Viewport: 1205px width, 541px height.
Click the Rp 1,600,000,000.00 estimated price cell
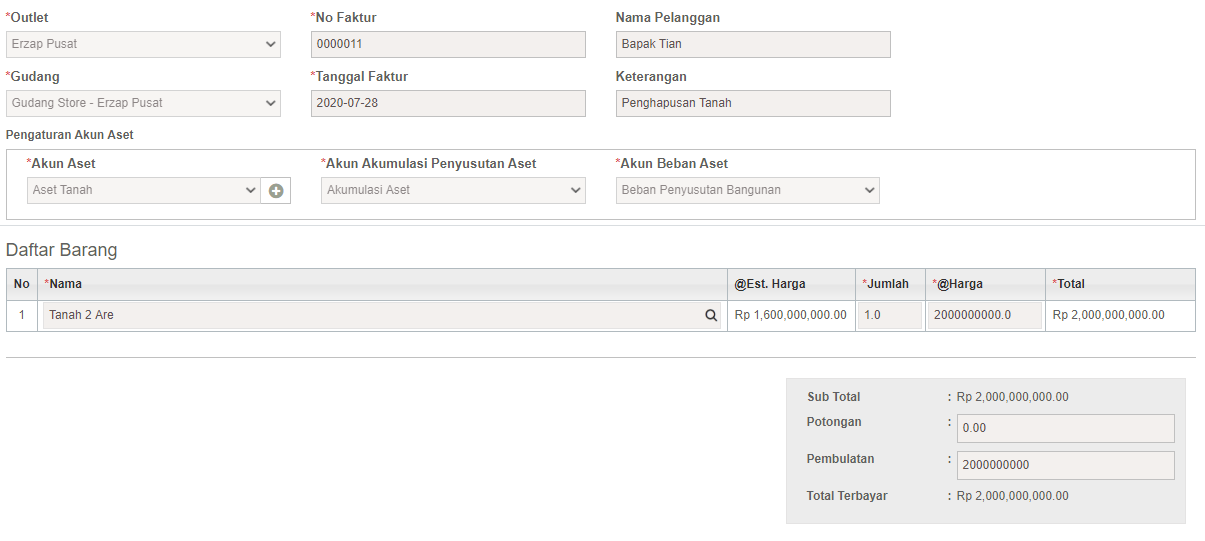pyautogui.click(x=791, y=315)
